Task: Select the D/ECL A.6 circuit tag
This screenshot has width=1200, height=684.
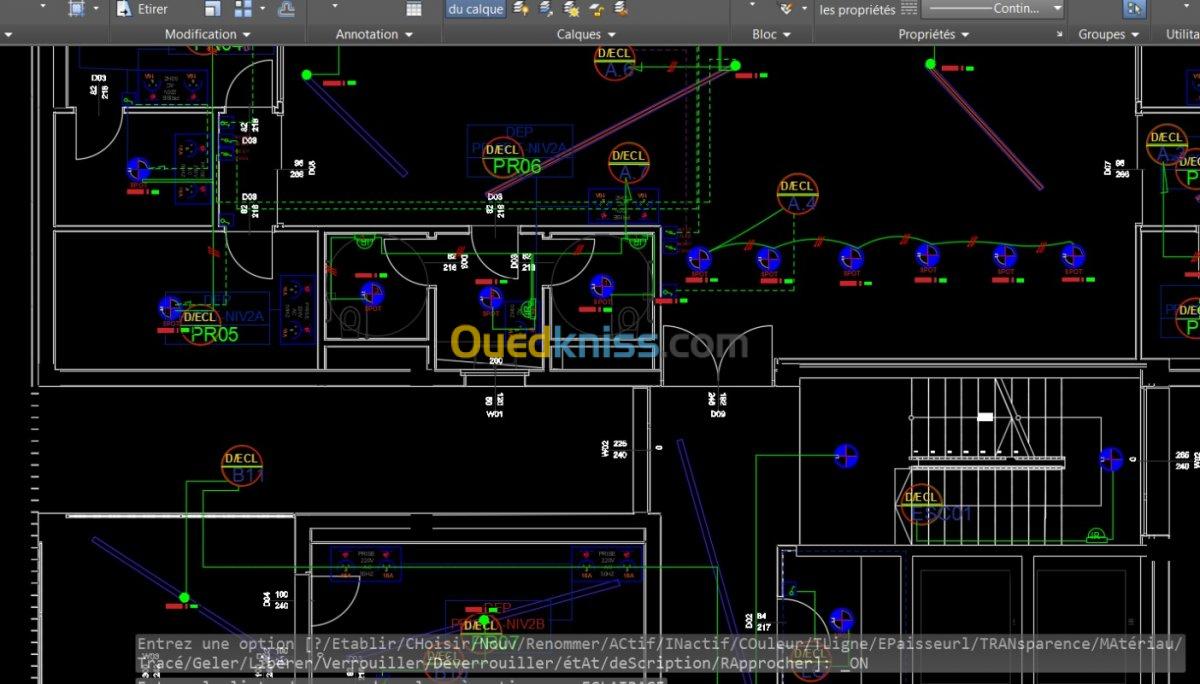Action: click(614, 60)
